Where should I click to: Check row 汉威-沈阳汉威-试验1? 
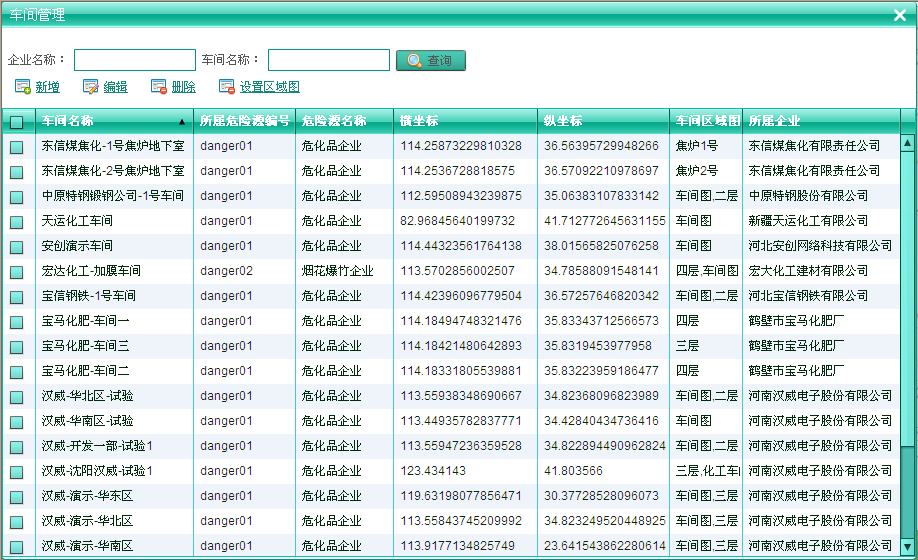pos(16,472)
